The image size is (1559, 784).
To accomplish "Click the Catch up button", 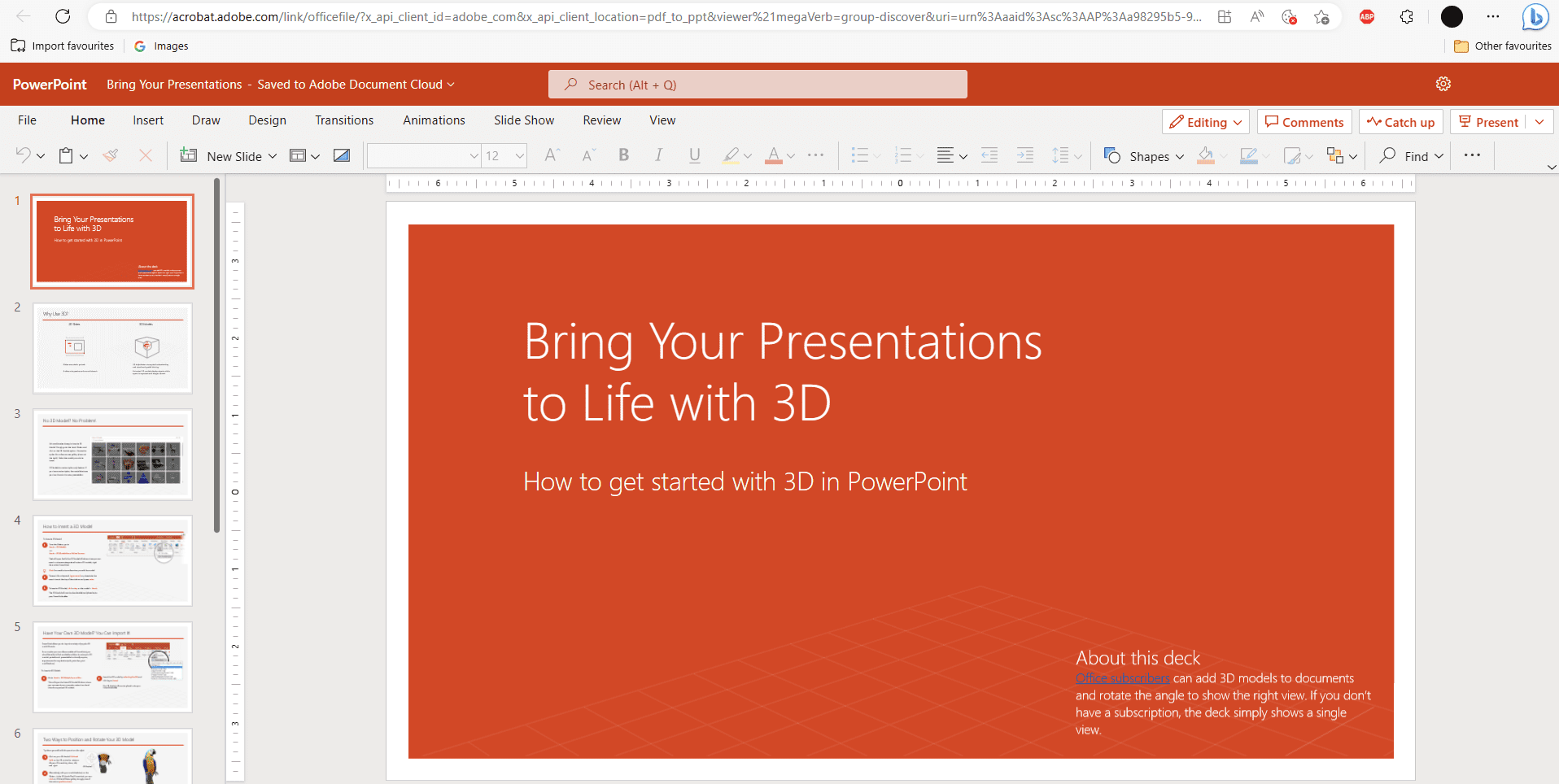I will [x=1400, y=122].
